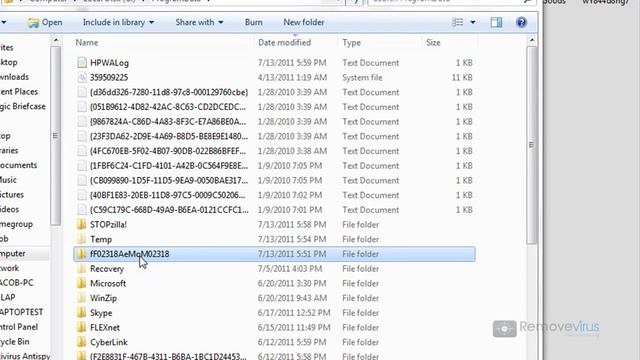Click the navigation pane scrollbar thumb

click(56, 136)
